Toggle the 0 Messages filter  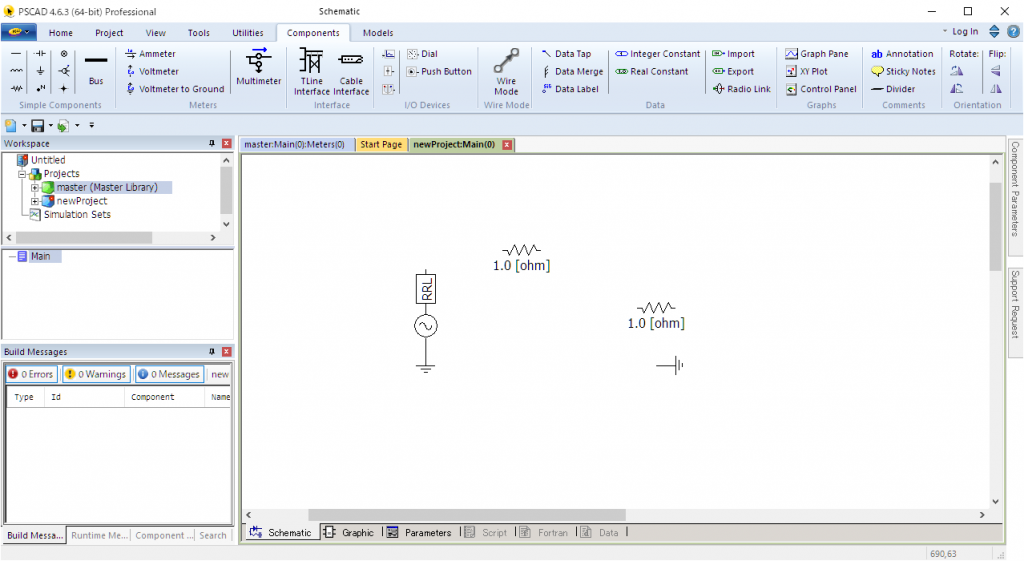[169, 374]
